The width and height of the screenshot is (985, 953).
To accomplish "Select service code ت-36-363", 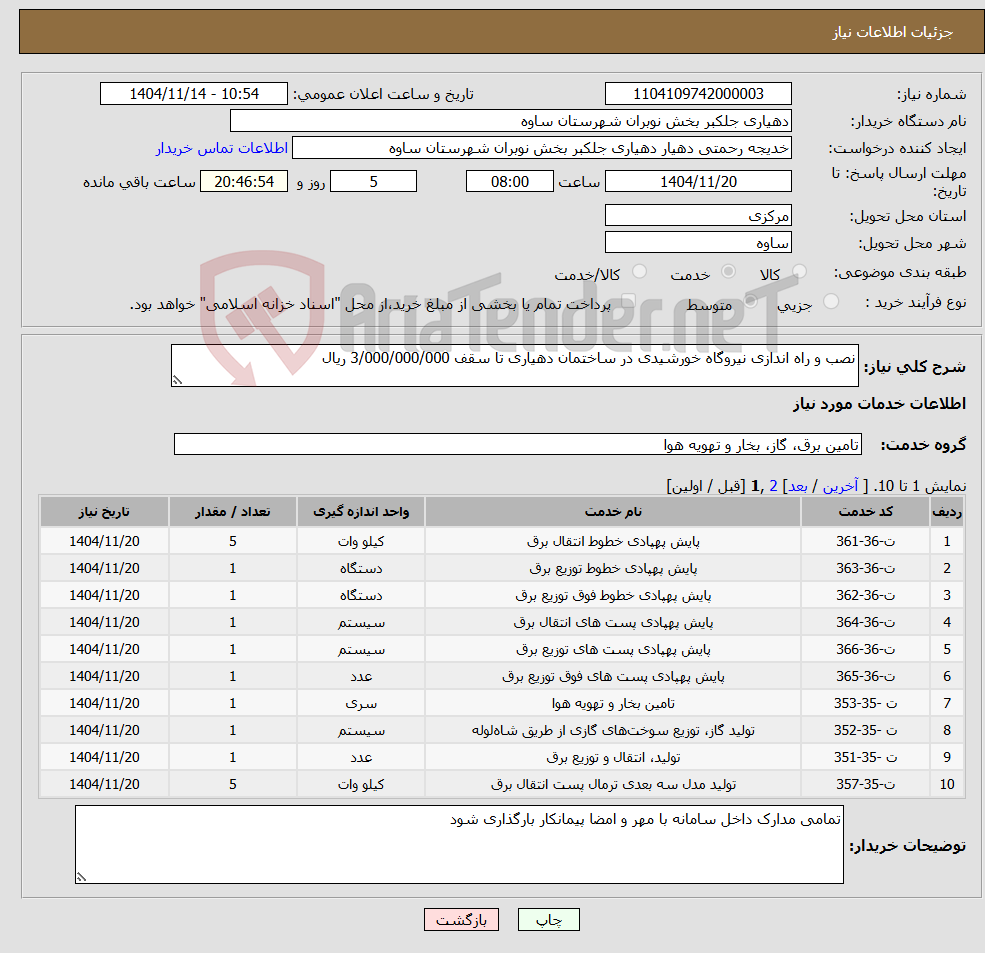I will point(865,569).
